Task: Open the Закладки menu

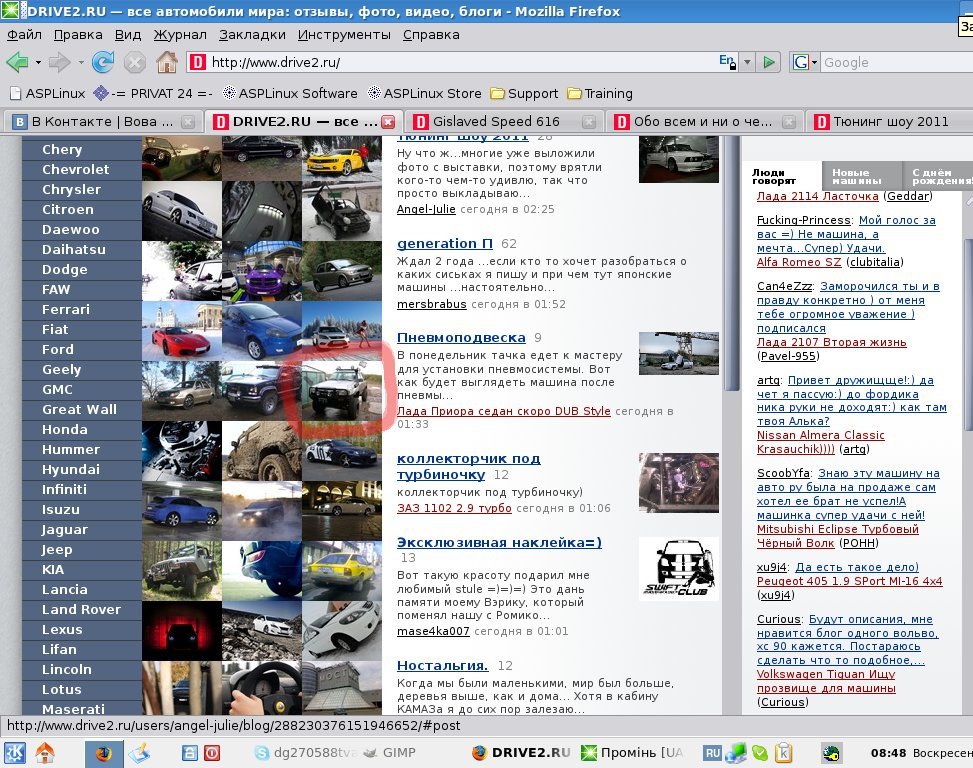Action: (x=252, y=35)
